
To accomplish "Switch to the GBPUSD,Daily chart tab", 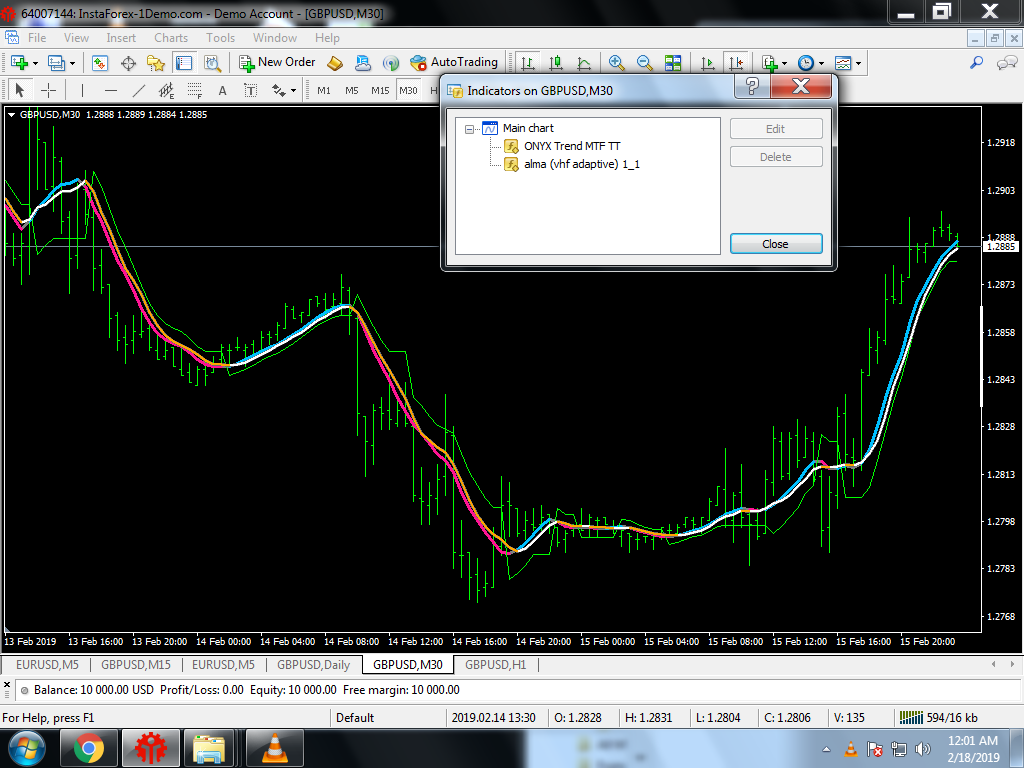I will (x=313, y=665).
